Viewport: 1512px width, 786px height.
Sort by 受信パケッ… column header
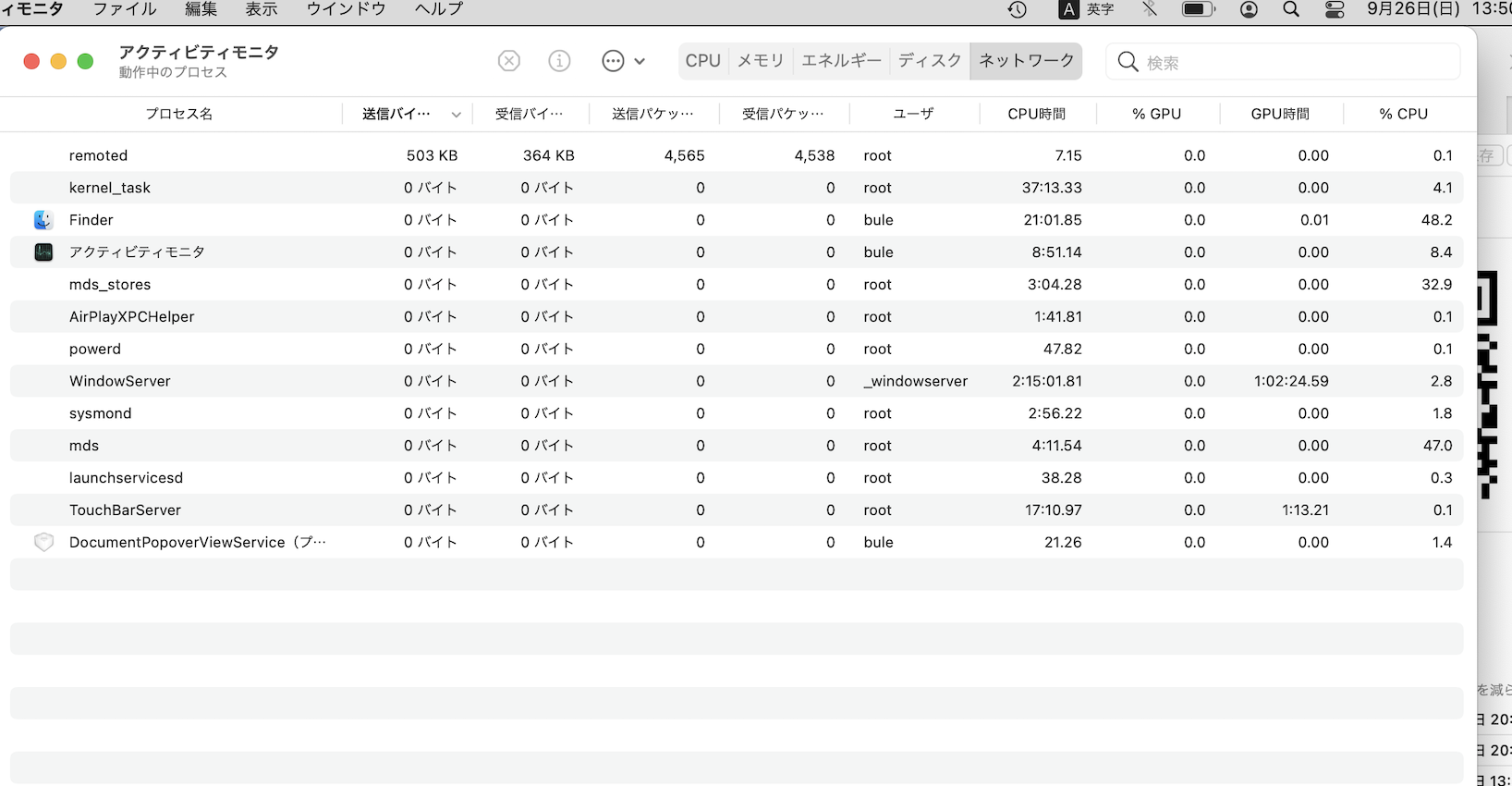coord(783,114)
